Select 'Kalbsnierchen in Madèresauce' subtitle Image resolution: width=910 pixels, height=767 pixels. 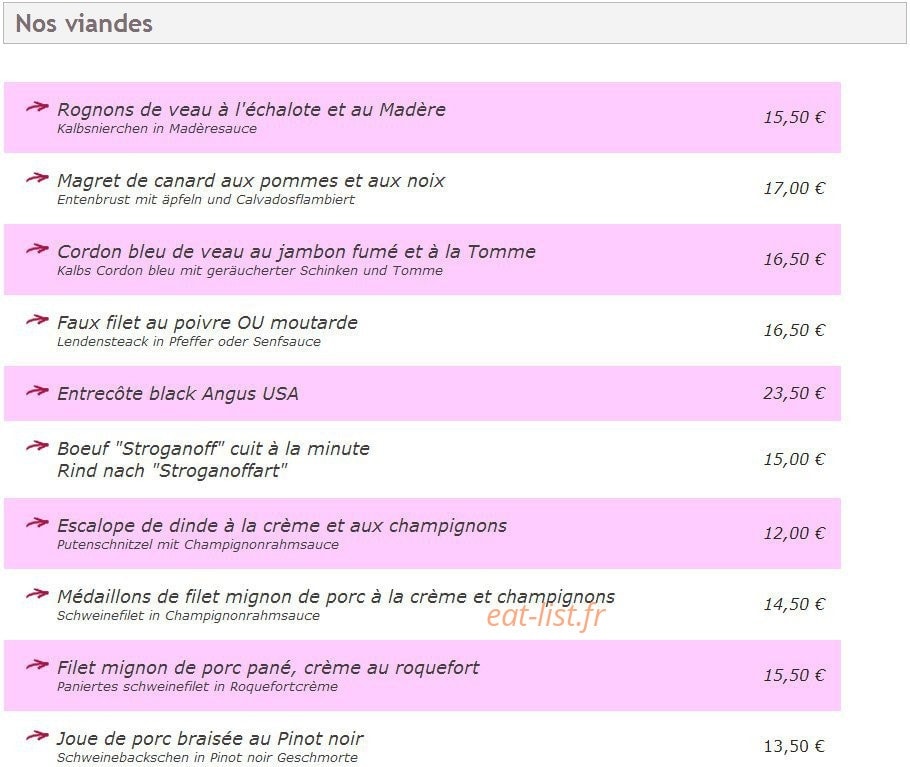coord(157,128)
